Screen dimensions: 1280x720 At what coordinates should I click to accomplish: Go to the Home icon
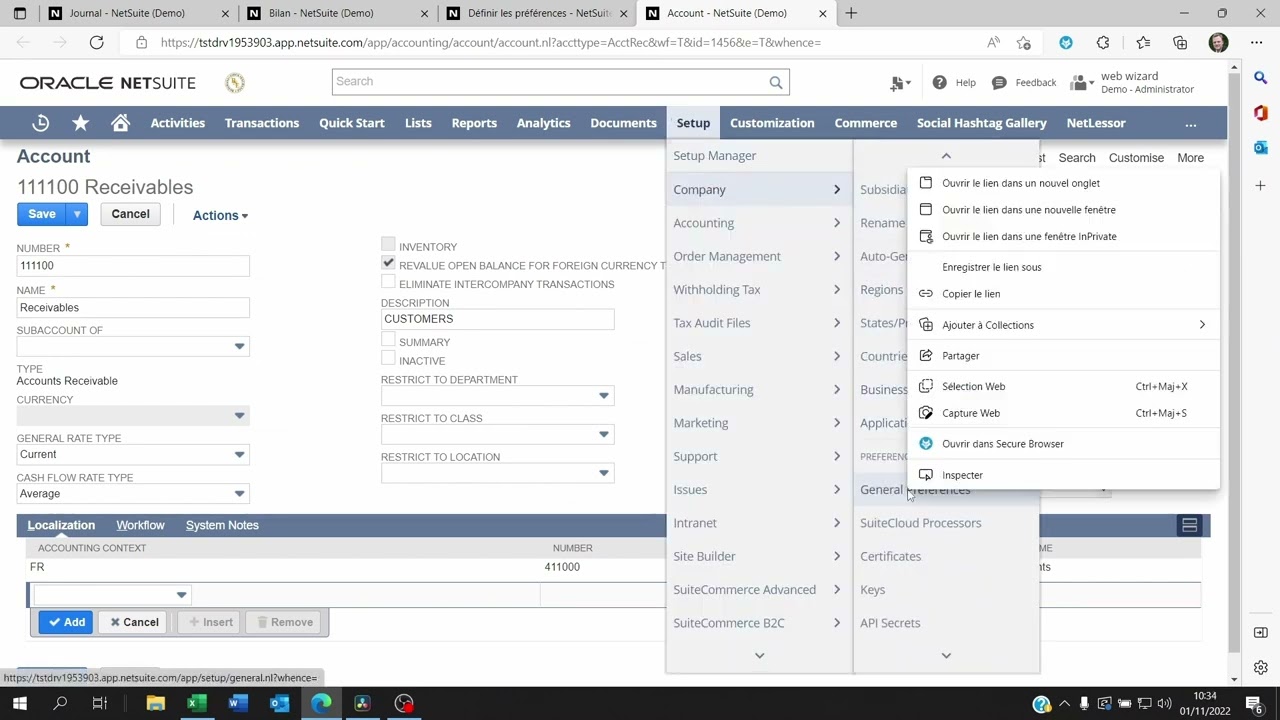click(120, 123)
